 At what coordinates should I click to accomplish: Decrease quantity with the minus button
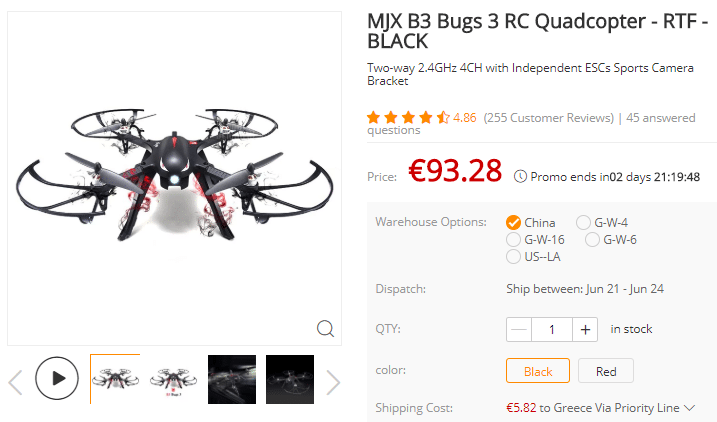click(x=519, y=329)
